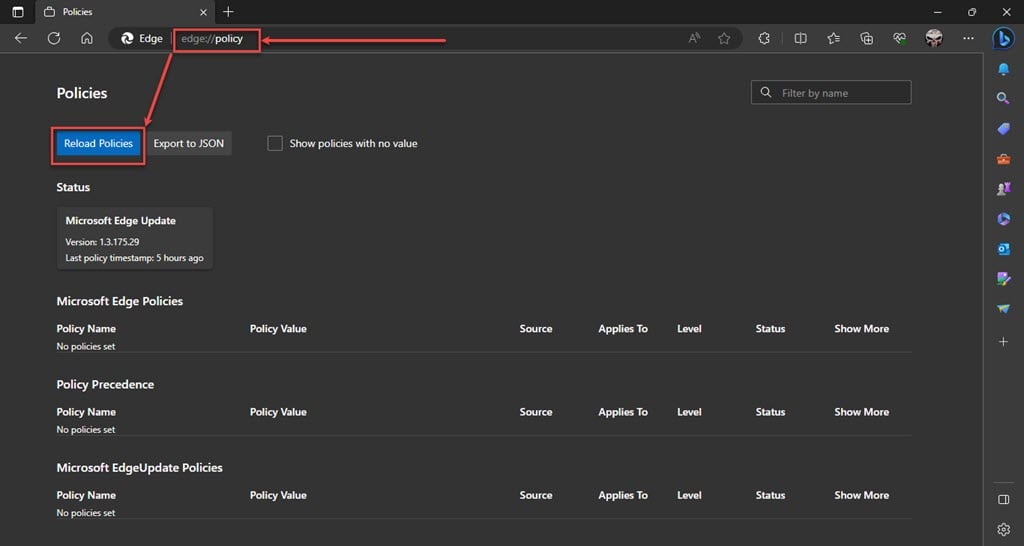Open the Favorites list icon
The image size is (1024, 546).
833,39
